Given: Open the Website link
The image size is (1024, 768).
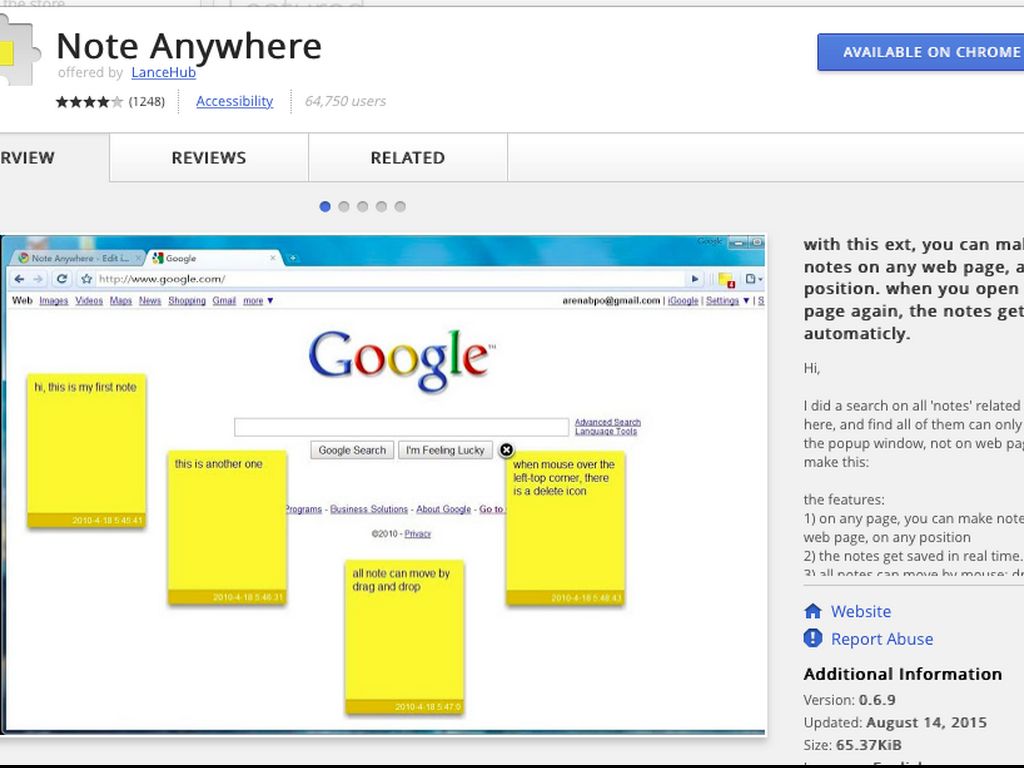Looking at the screenshot, I should (x=860, y=611).
